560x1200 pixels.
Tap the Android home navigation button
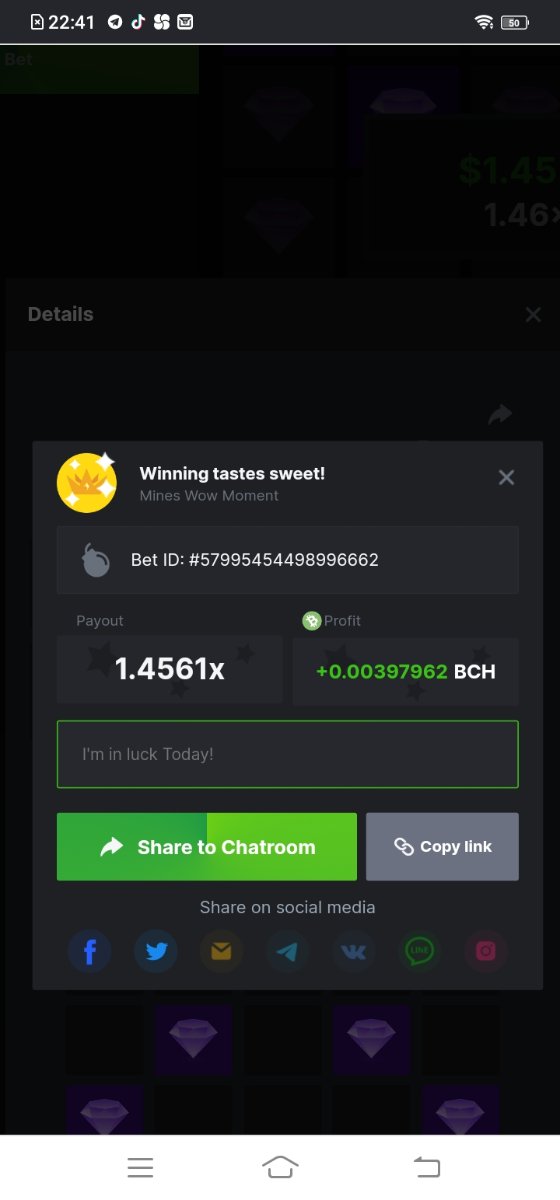point(280,1167)
